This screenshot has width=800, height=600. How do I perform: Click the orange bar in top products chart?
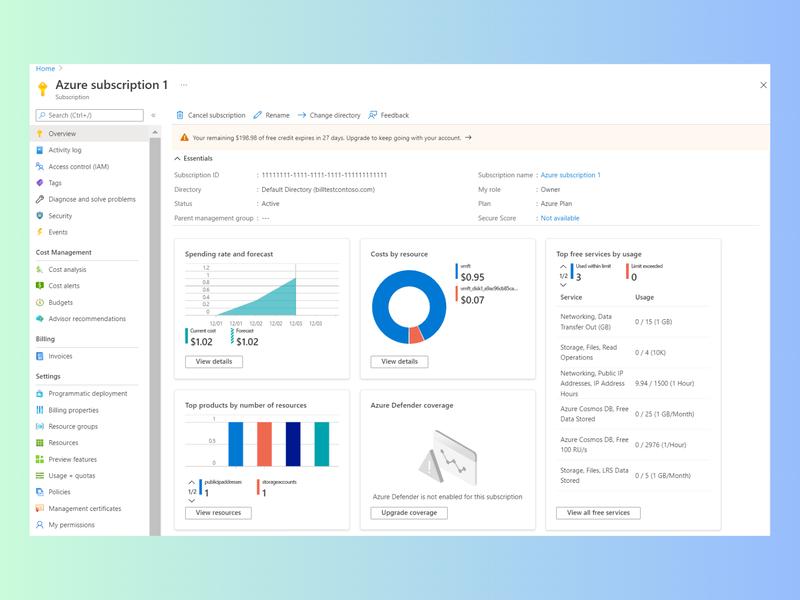pyautogui.click(x=264, y=444)
